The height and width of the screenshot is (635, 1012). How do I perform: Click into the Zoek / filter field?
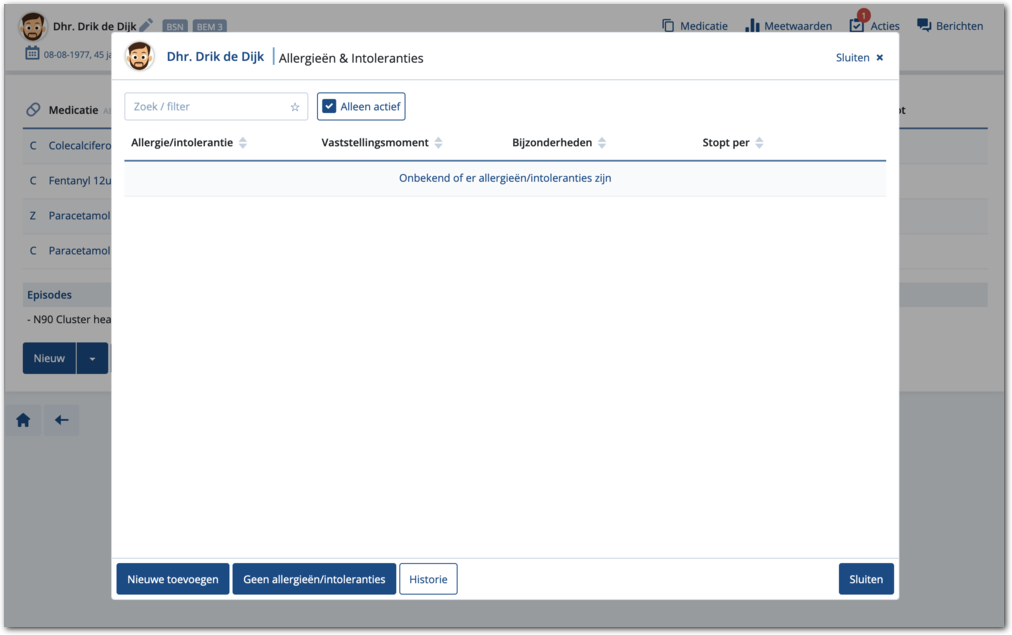point(205,107)
